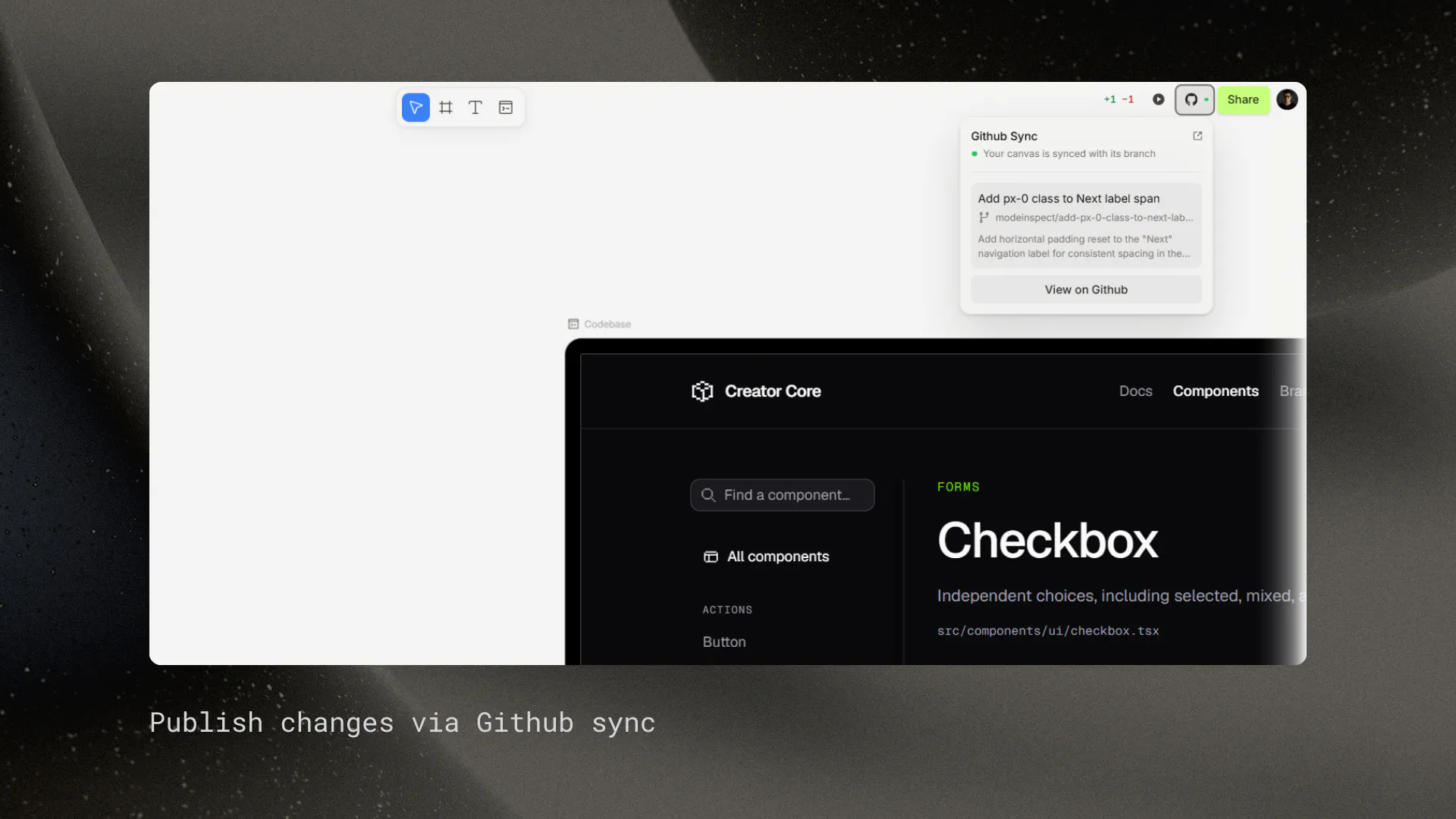Select the text tool
The width and height of the screenshot is (1456, 819).
click(475, 108)
